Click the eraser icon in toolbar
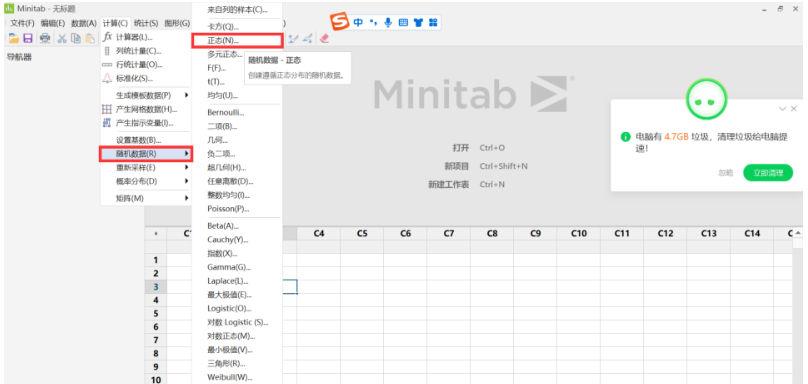808x384 pixels. pyautogui.click(x=324, y=38)
